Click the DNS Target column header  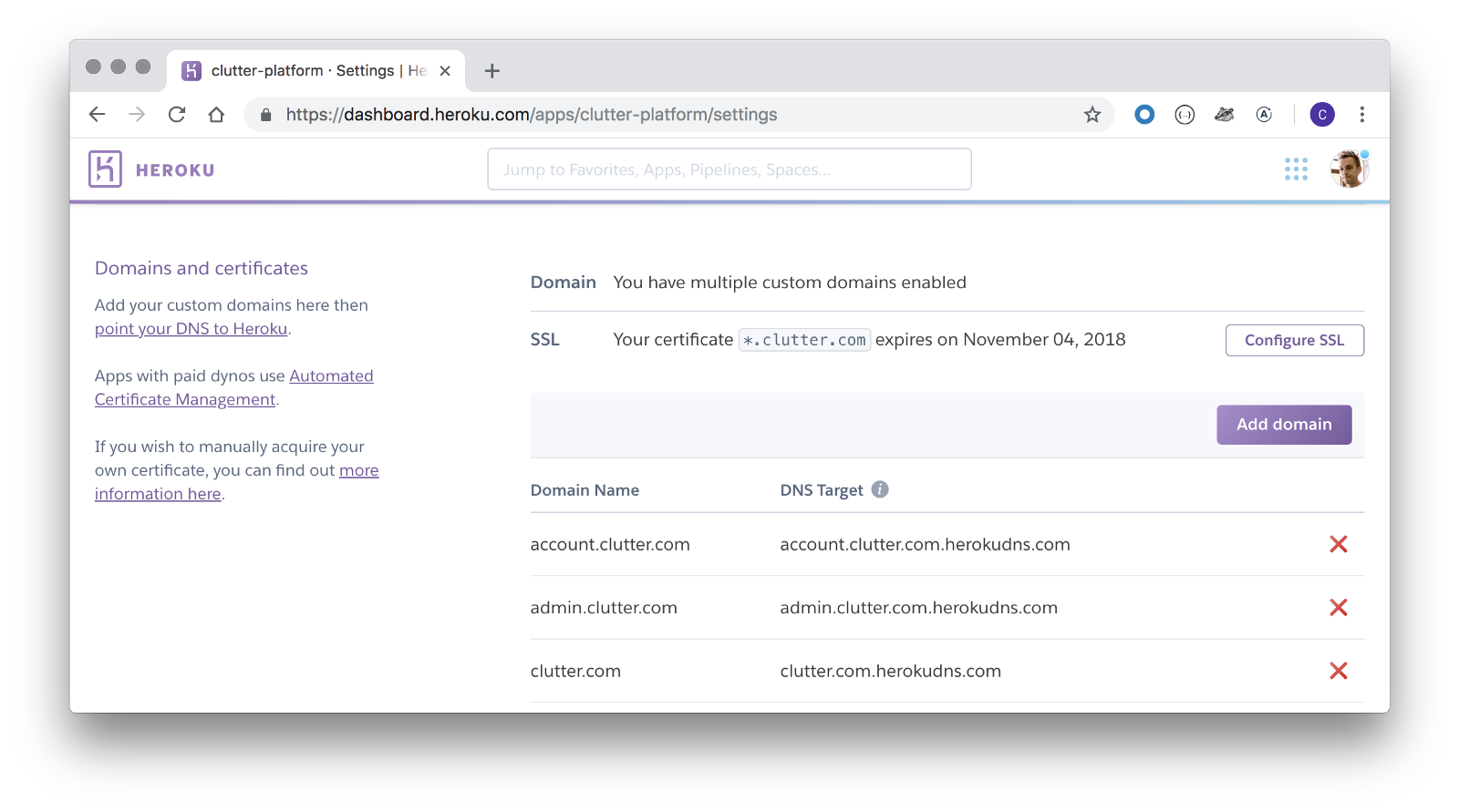pyautogui.click(x=821, y=490)
